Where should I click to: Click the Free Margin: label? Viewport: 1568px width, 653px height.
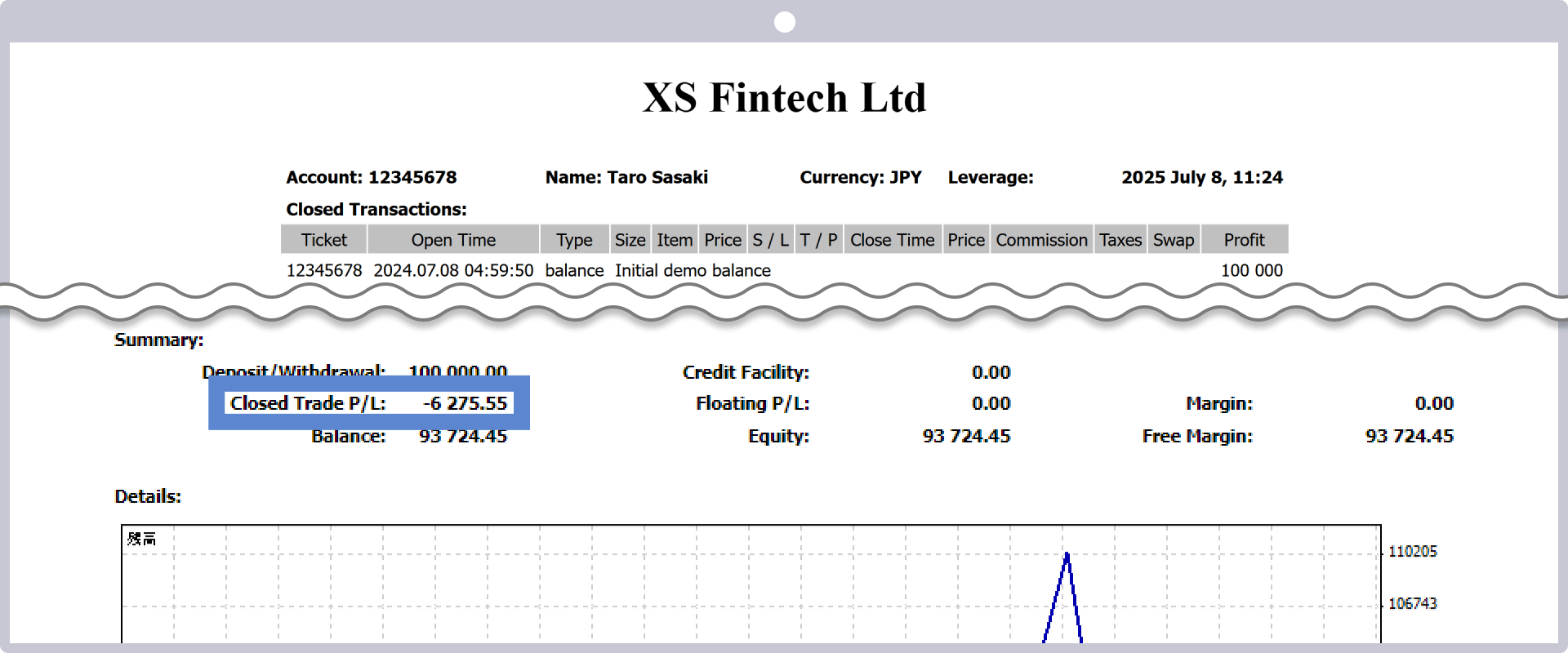[1197, 436]
